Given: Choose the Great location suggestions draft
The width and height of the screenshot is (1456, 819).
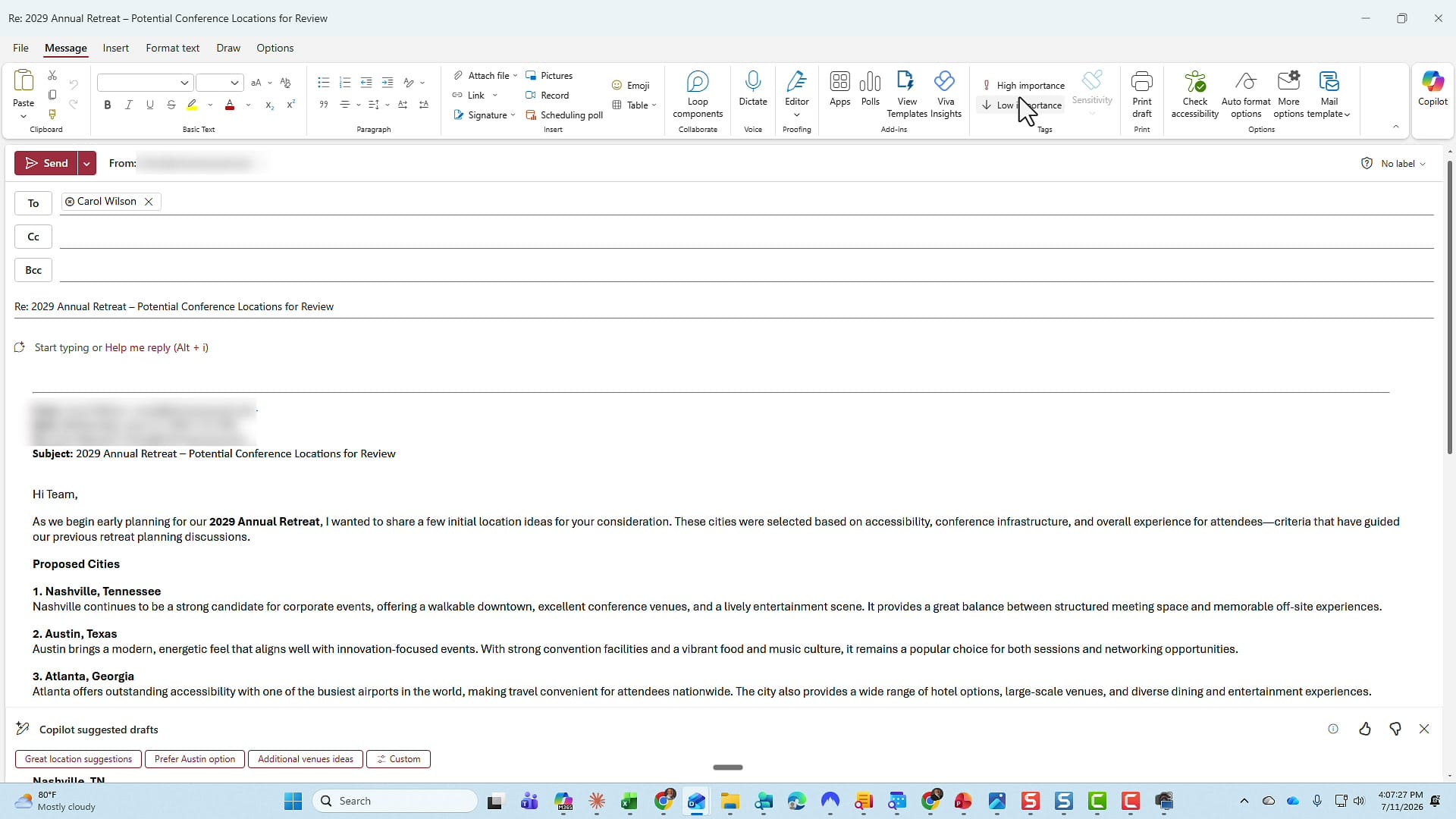Looking at the screenshot, I should pyautogui.click(x=78, y=759).
